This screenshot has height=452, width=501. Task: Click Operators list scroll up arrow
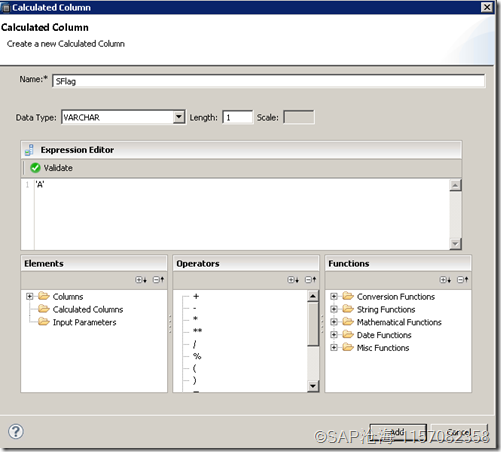coord(313,296)
